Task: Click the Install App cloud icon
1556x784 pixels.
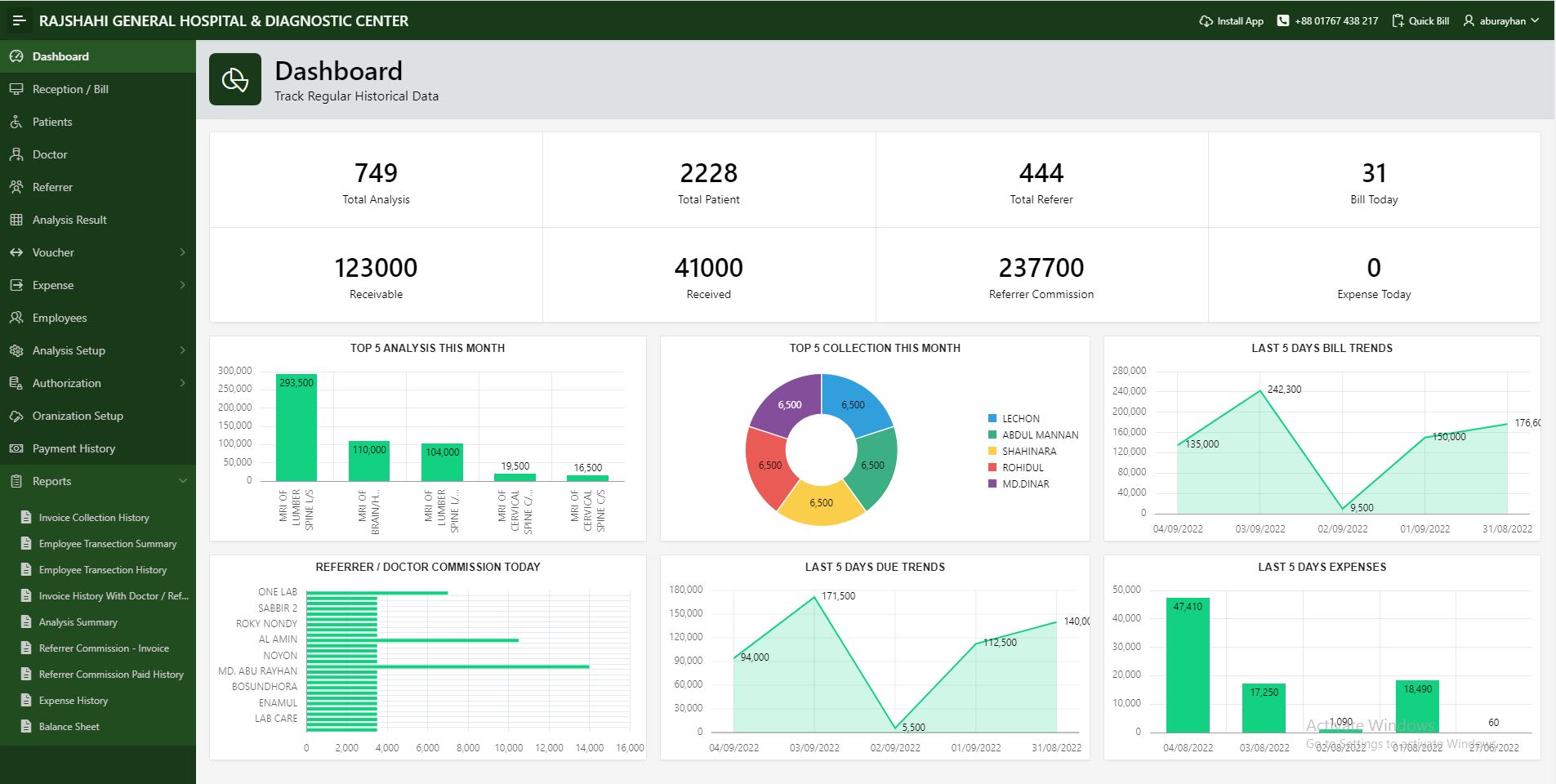Action: pyautogui.click(x=1206, y=21)
